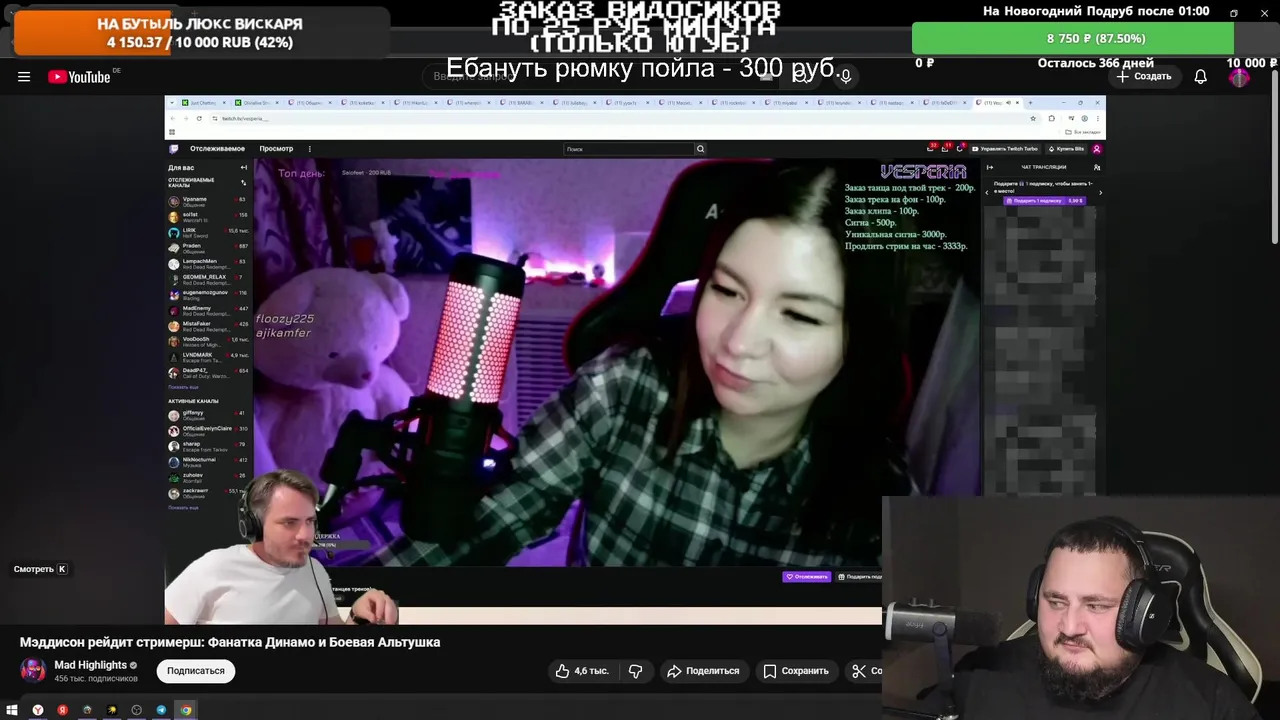Open 'Отслеживаемое' tab on Twitch
Screen dimensions: 1280x720
217,149
